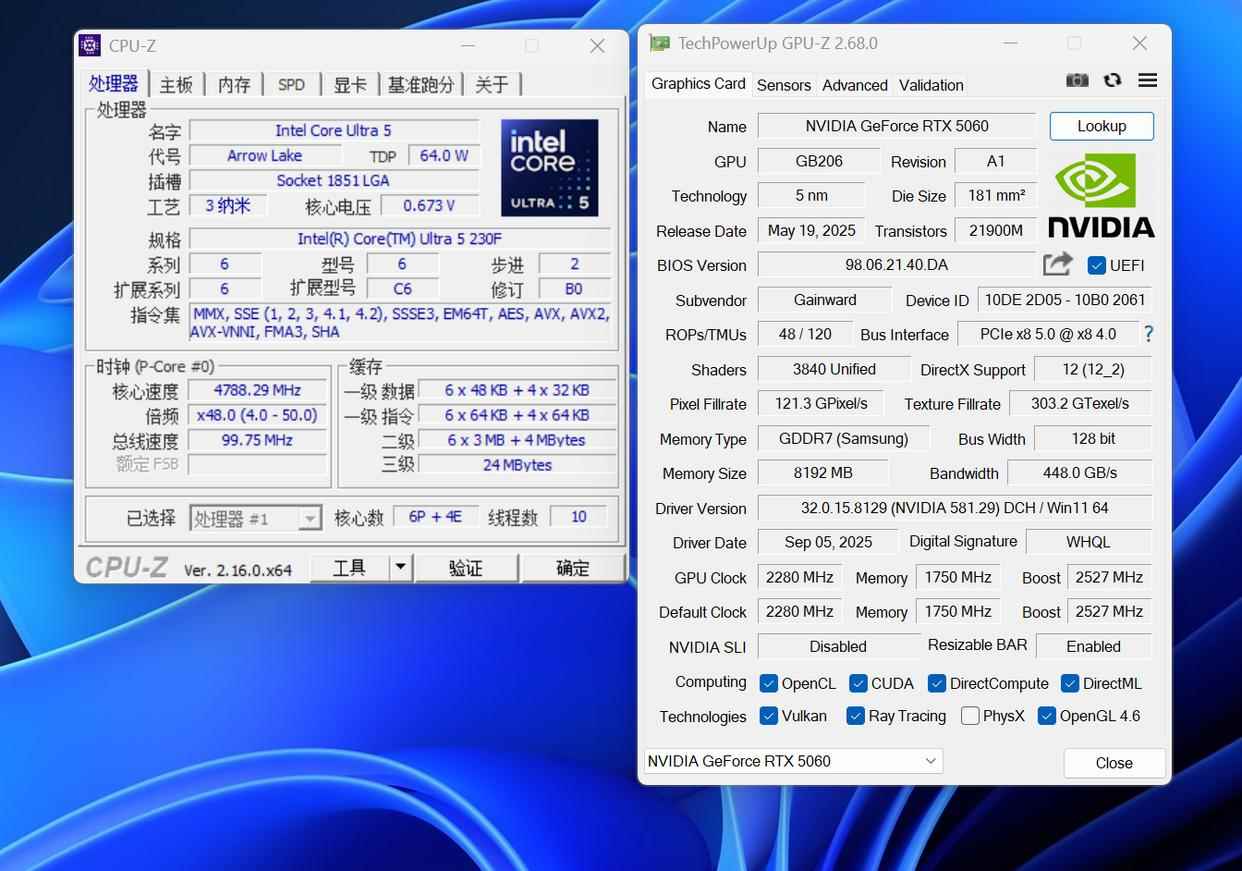Screen dimensions: 1242x871
Task: Click the Socket 1851 LGA value
Action: (x=333, y=181)
